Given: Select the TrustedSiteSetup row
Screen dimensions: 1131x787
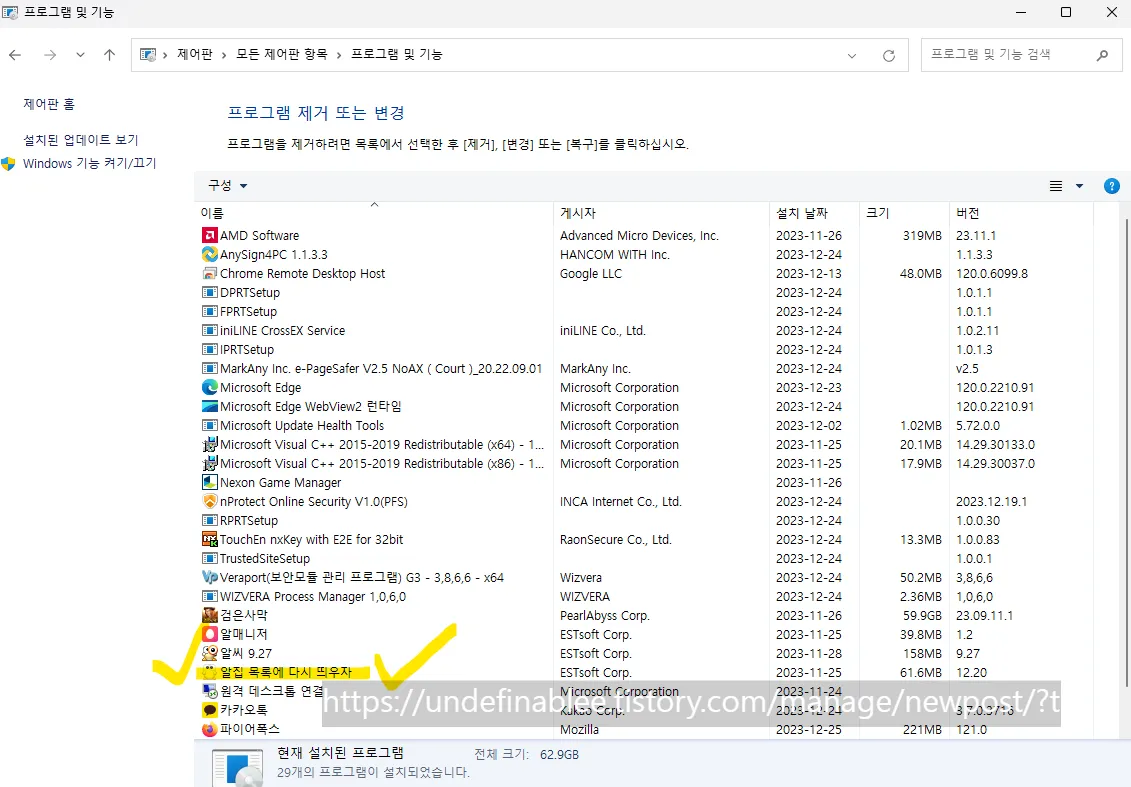Looking at the screenshot, I should [647, 558].
